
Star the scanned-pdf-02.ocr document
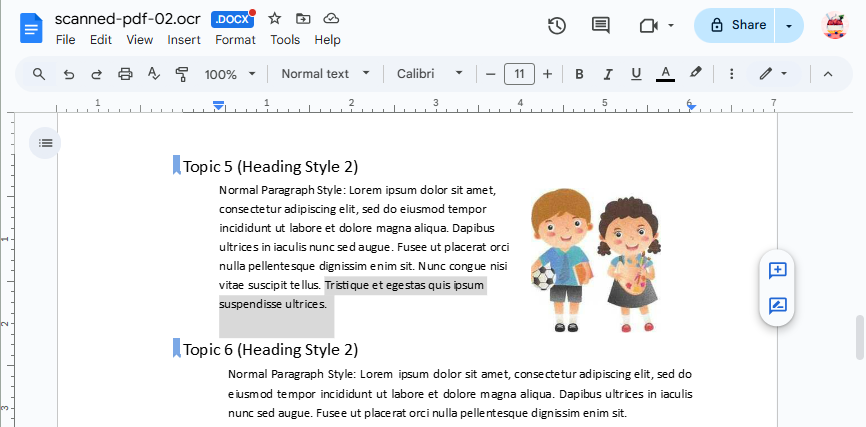pos(274,19)
